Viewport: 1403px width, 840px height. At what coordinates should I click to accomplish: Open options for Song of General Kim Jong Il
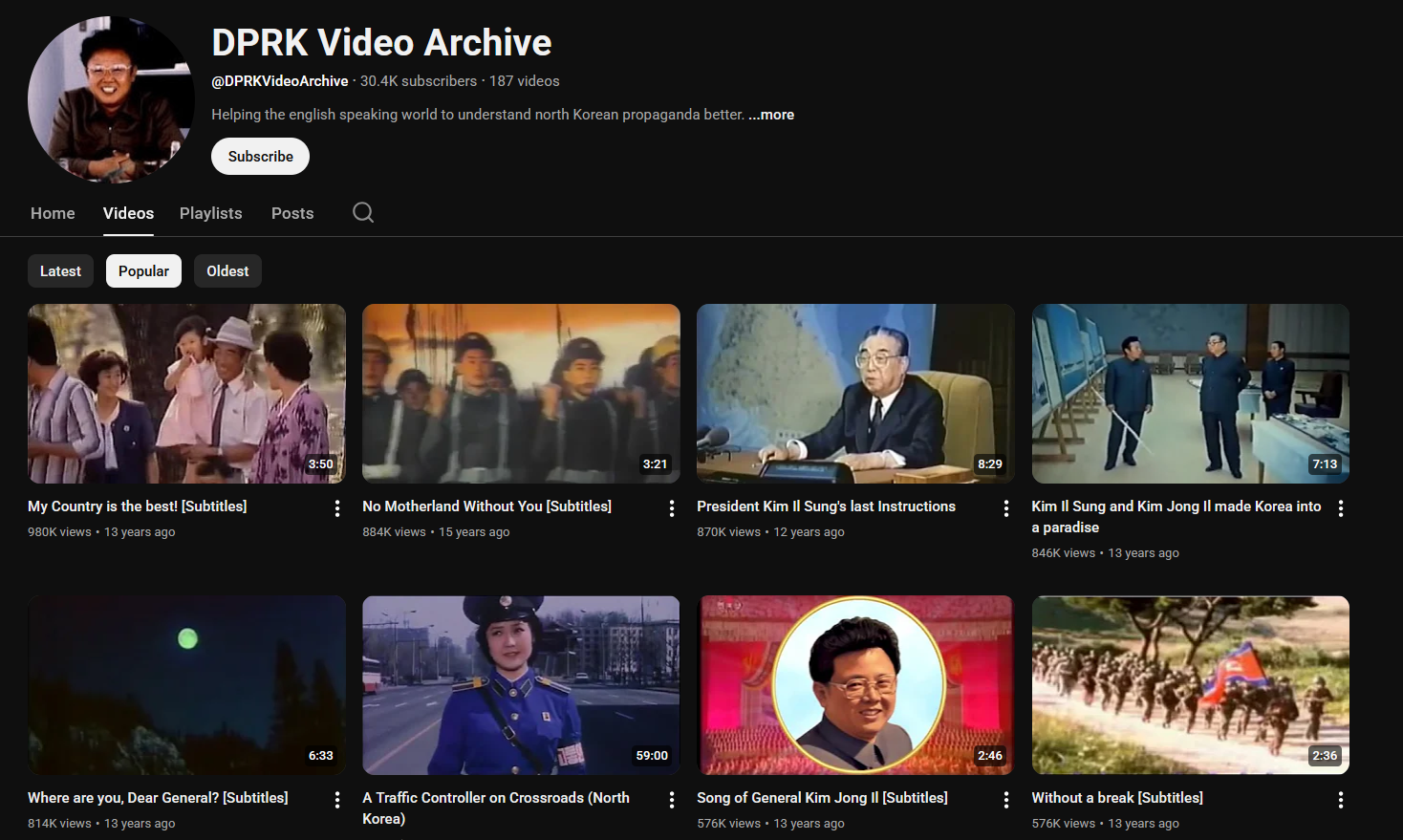pos(1006,800)
